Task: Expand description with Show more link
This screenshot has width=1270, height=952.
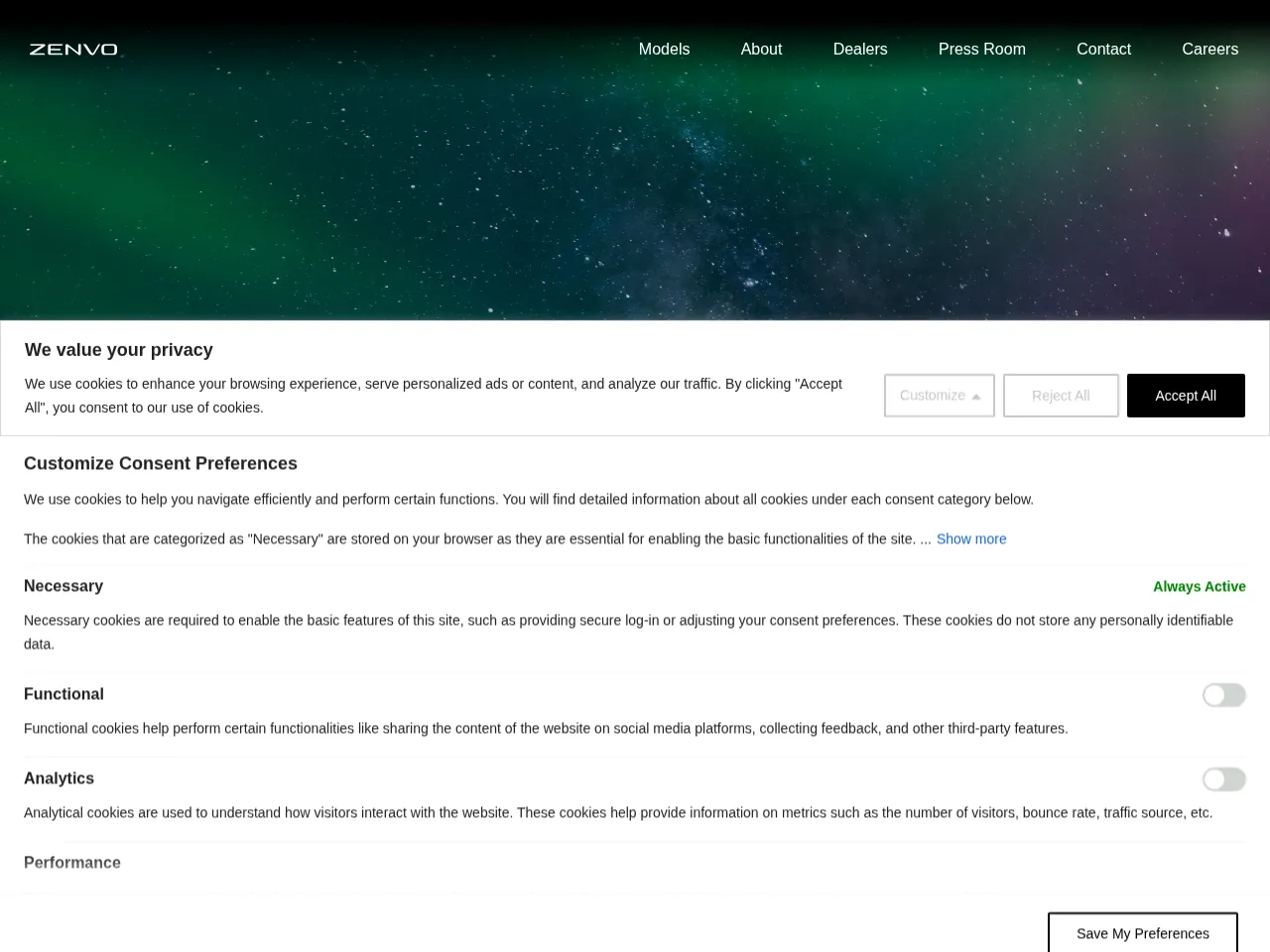Action: [971, 538]
